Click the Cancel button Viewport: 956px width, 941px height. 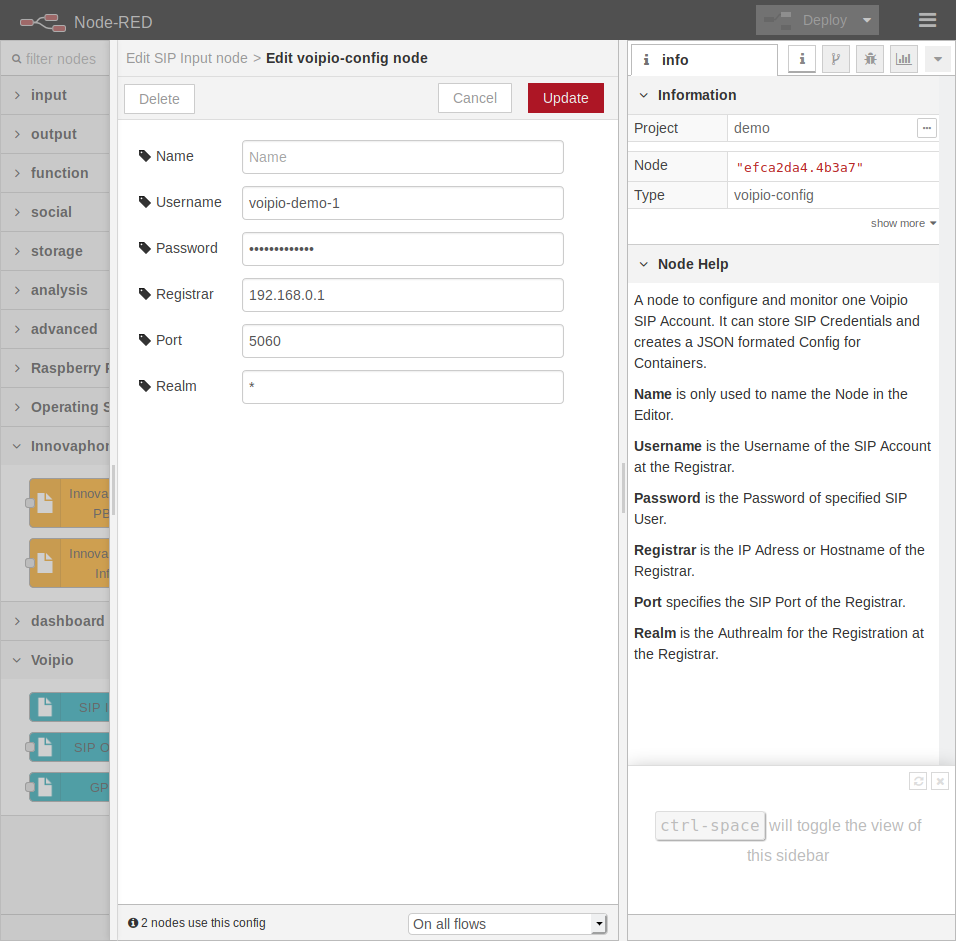point(474,98)
